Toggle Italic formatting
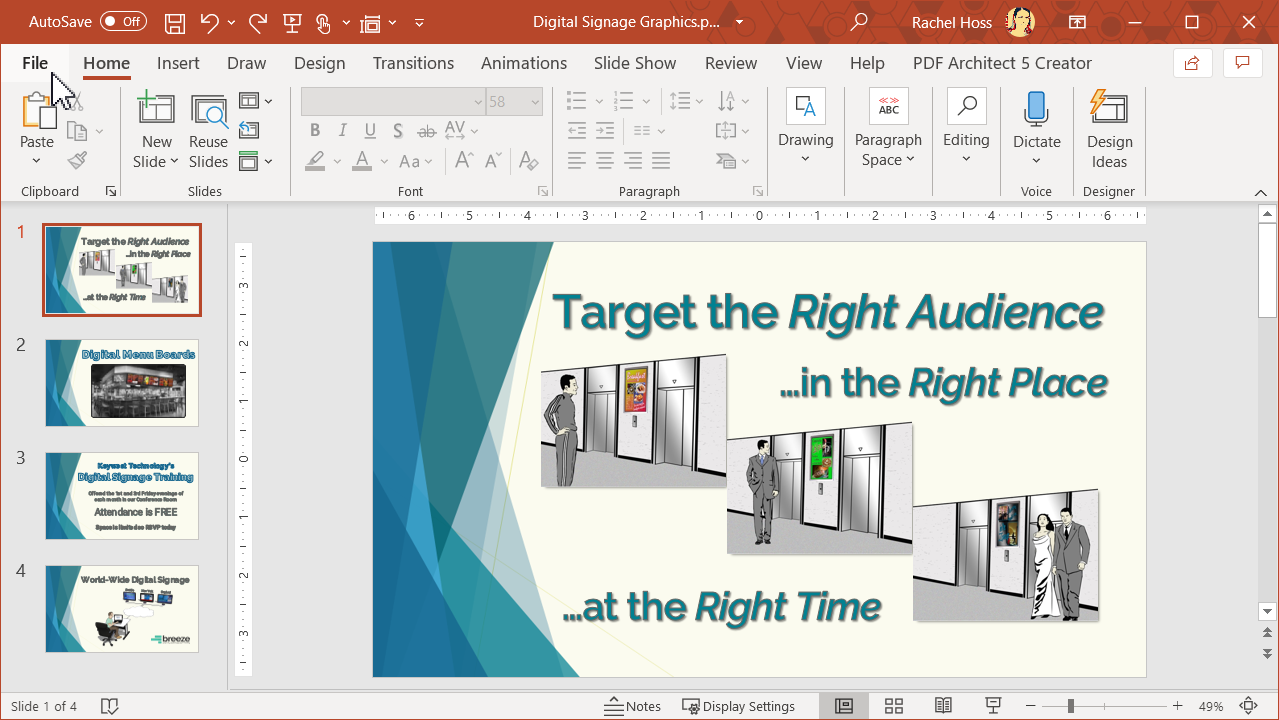Viewport: 1279px width, 720px height. pos(343,131)
